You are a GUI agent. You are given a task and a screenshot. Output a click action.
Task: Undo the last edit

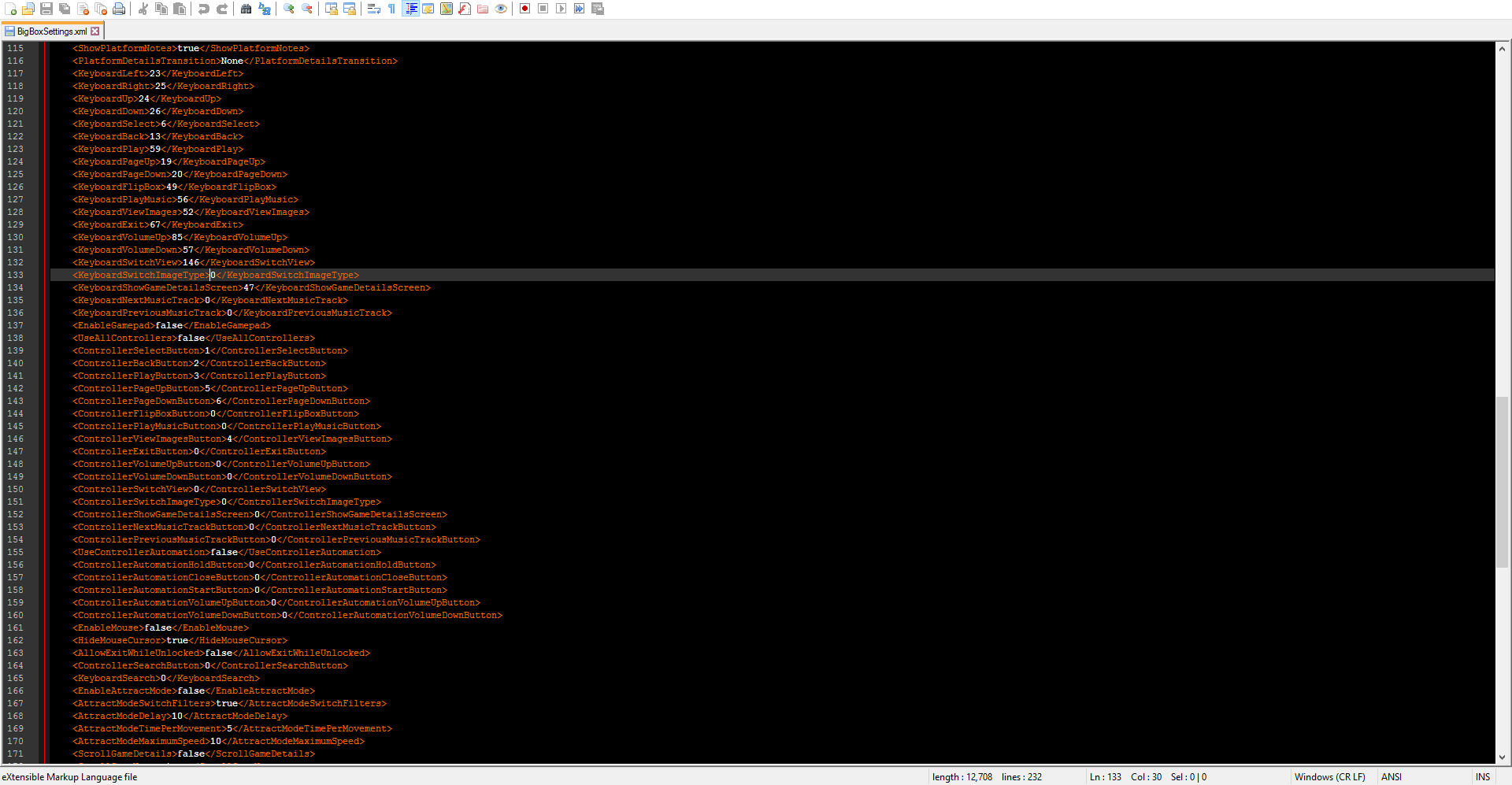(204, 9)
